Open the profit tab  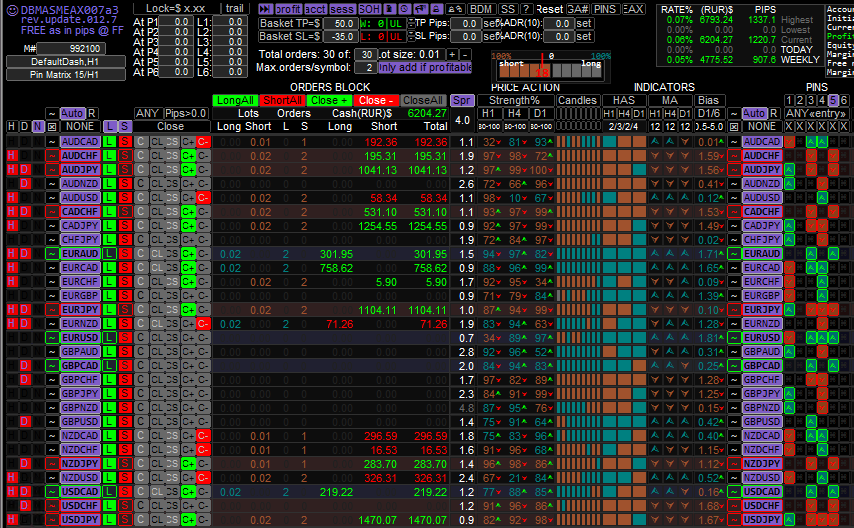pyautogui.click(x=288, y=9)
